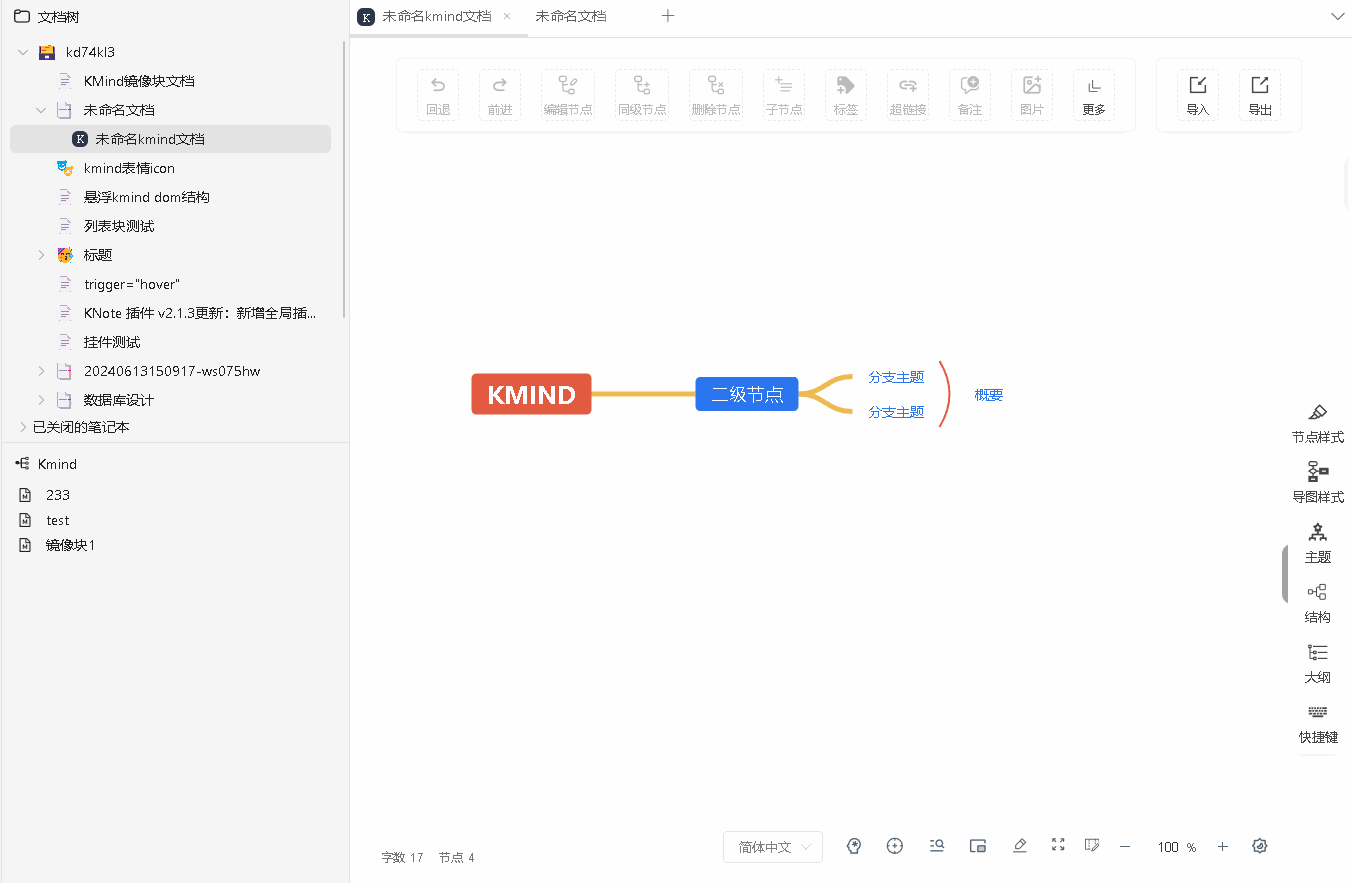
Task: Open the 节点样式 node style panel
Action: pyautogui.click(x=1317, y=424)
